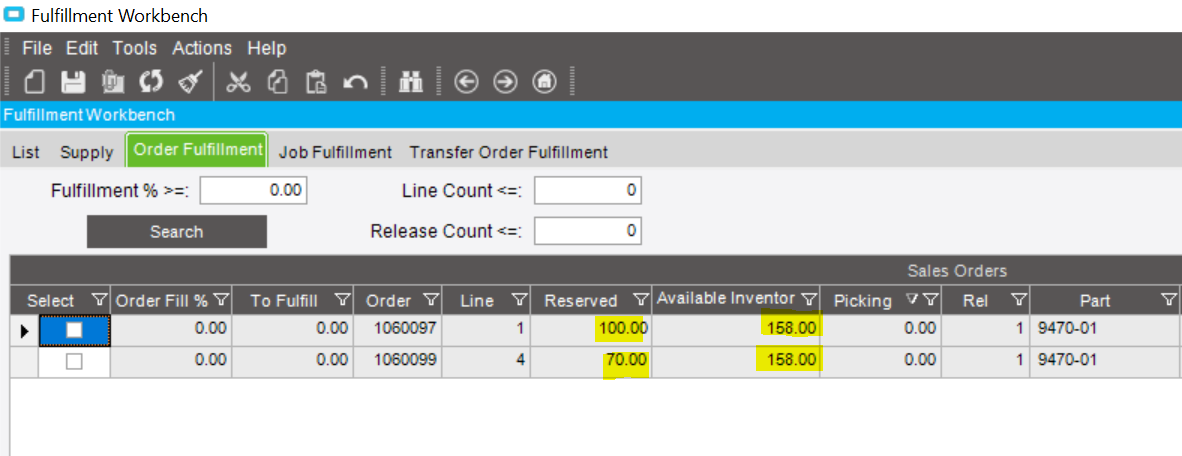Click the Copy pages icon
Screen dimensions: 1182x456
click(278, 81)
